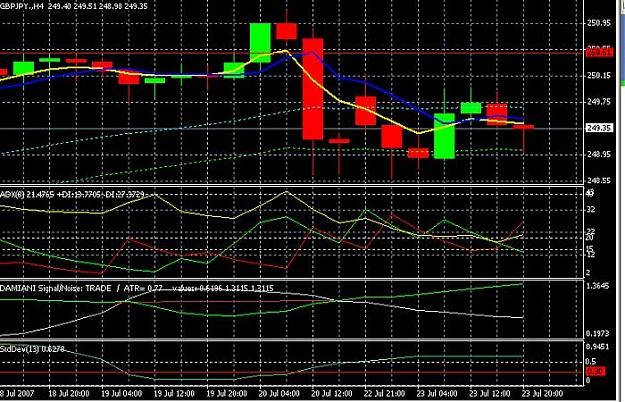The image size is (625, 402).
Task: Click the 19 Jul 04:00 time label
Action: click(x=122, y=394)
